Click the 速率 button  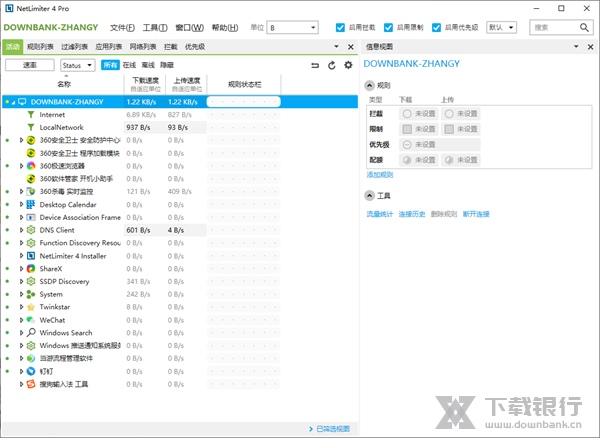pos(30,65)
